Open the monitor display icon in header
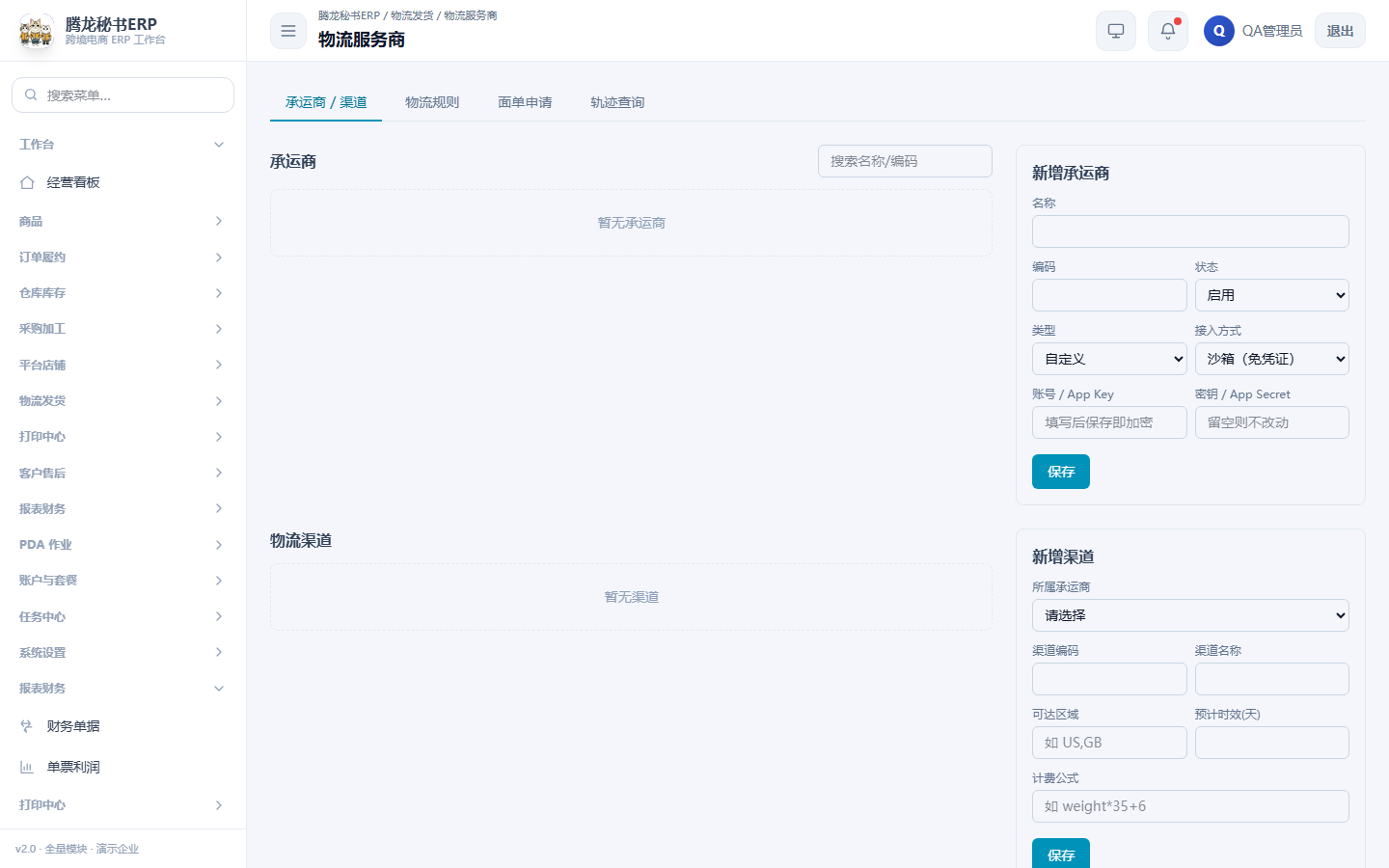Image resolution: width=1389 pixels, height=868 pixels. pos(1116,31)
